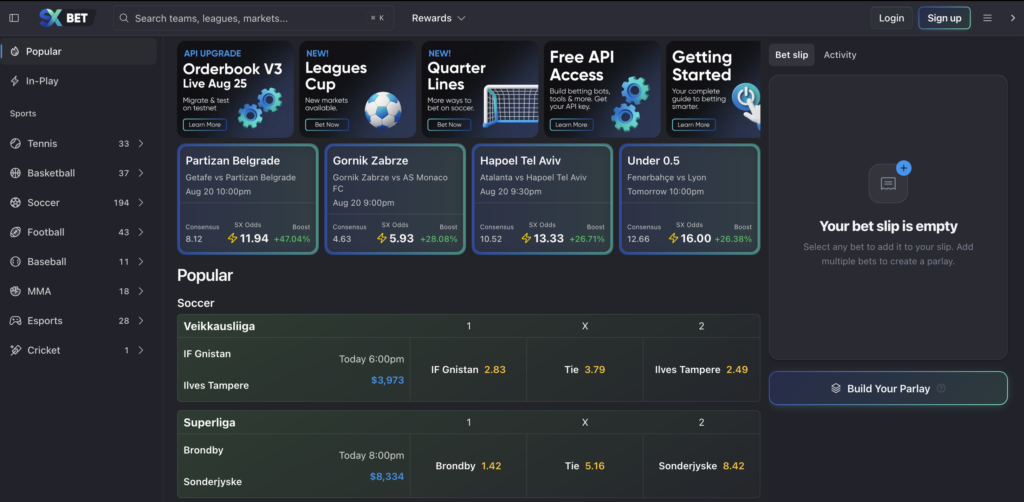The height and width of the screenshot is (502, 1024).
Task: Click Learn More on Free API Access banner
Action: pos(571,125)
